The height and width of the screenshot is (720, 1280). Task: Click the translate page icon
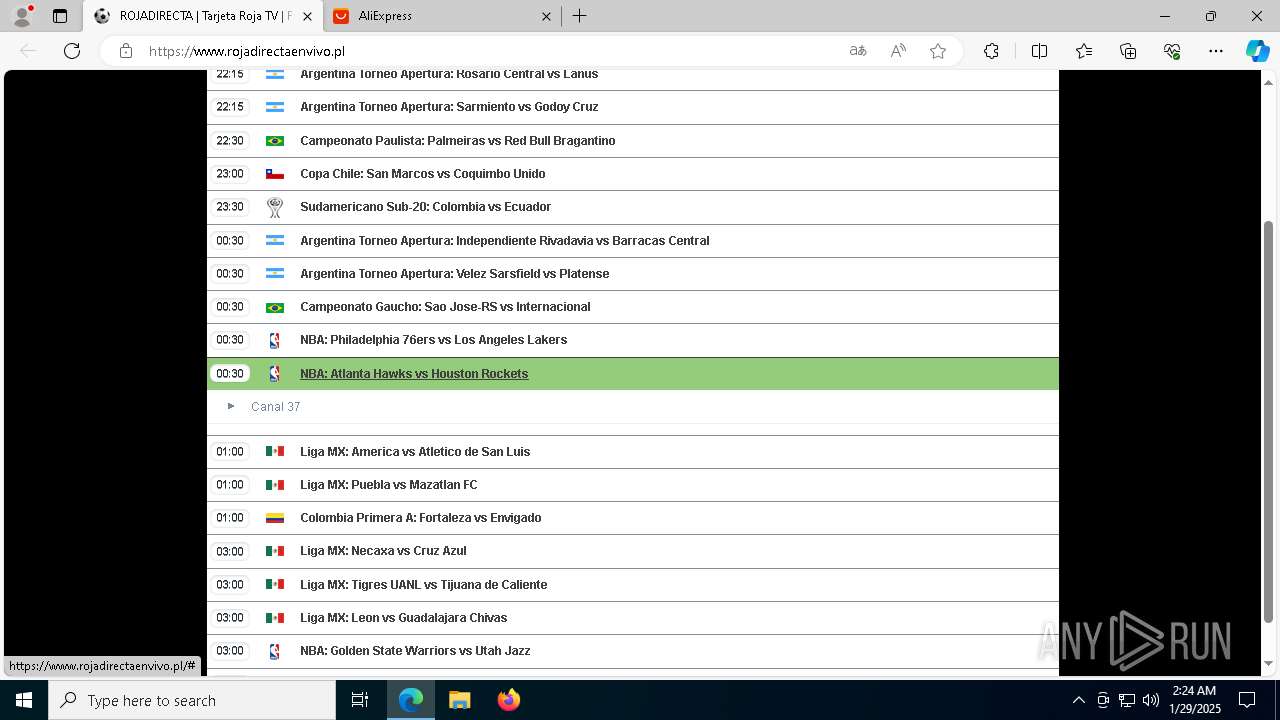coord(858,51)
